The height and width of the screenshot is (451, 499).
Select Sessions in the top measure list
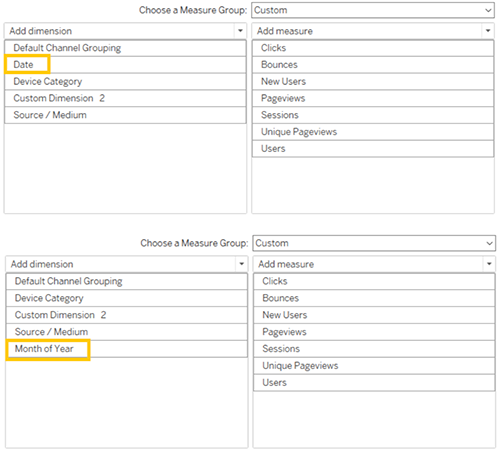[373, 115]
